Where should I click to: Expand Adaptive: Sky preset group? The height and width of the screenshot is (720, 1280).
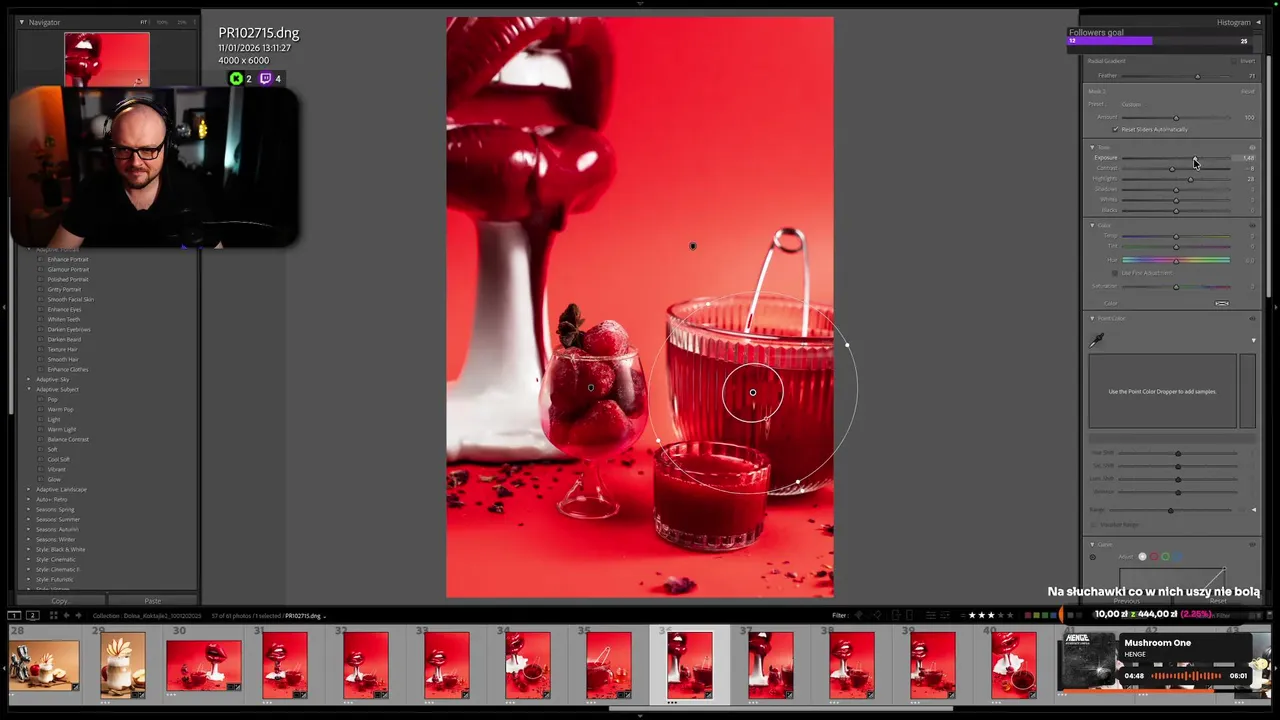29,379
